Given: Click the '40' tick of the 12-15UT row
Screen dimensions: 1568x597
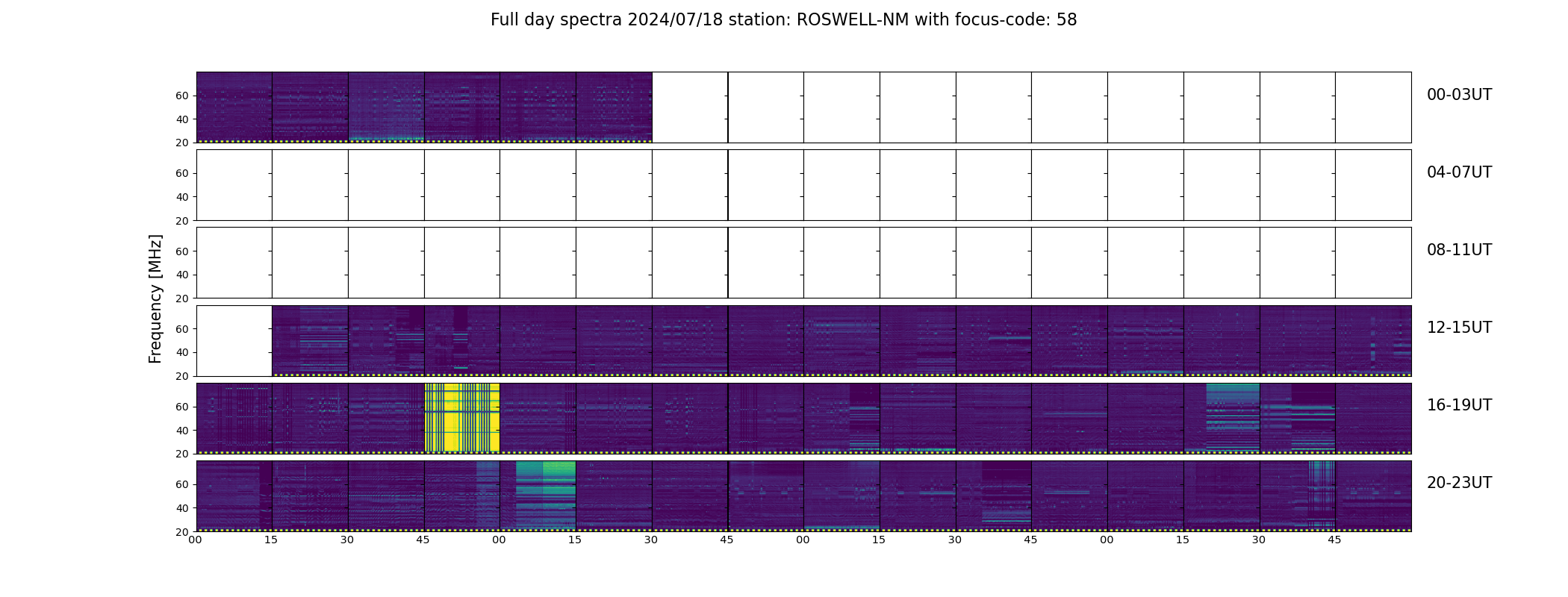Looking at the screenshot, I should point(182,352).
